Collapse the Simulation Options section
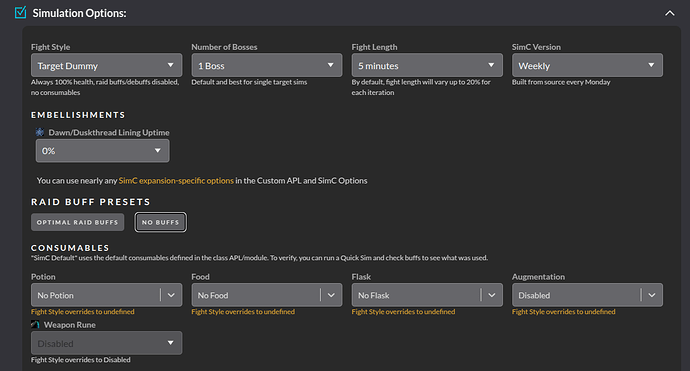 coord(669,13)
